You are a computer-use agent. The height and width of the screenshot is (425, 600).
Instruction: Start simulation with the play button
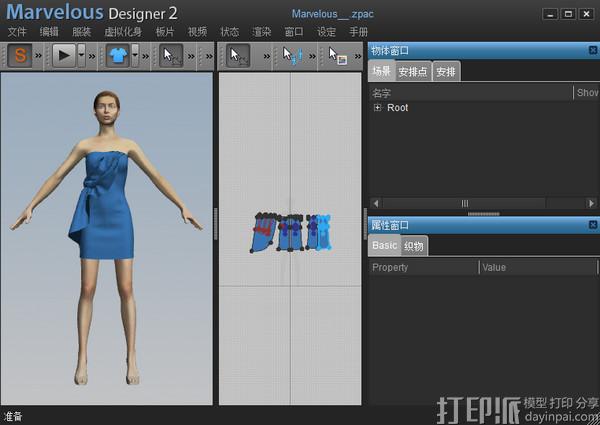pyautogui.click(x=64, y=56)
